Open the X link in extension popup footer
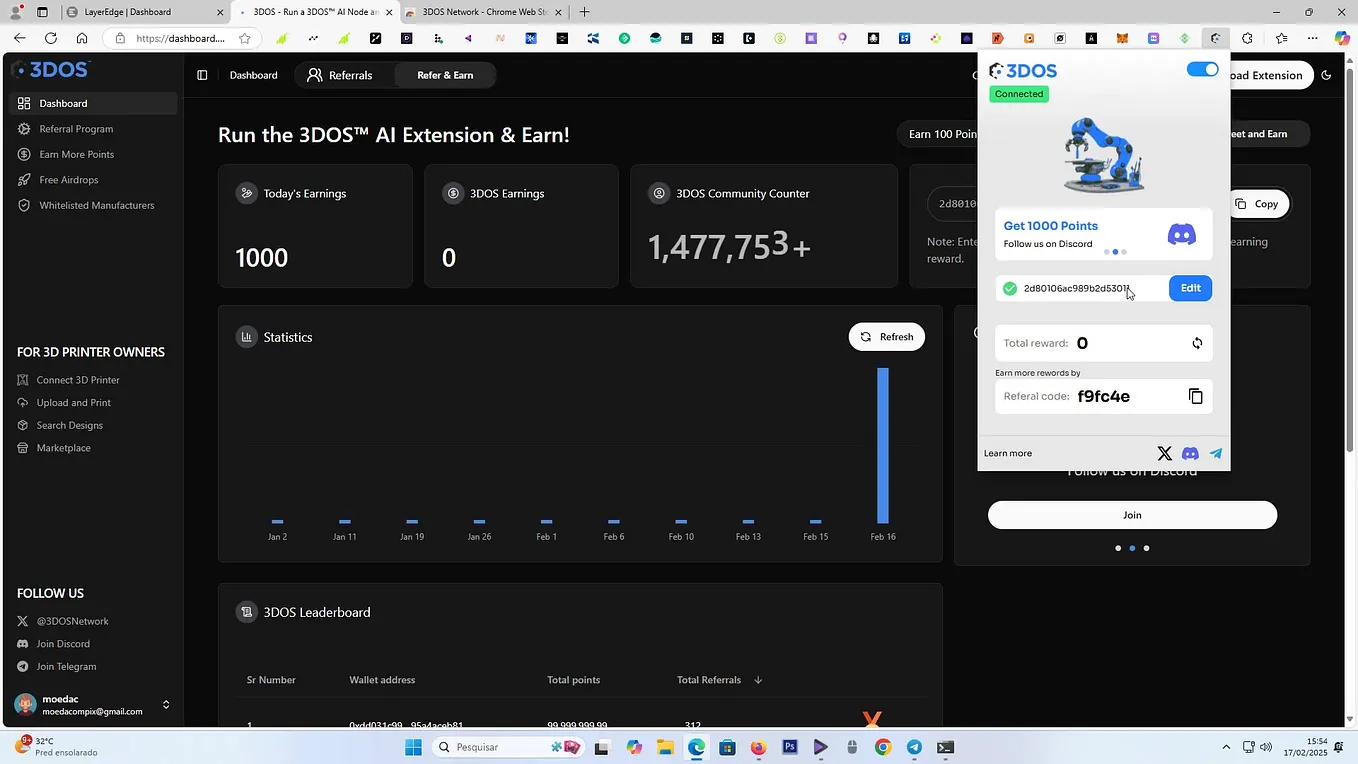This screenshot has width=1358, height=764. click(x=1164, y=454)
